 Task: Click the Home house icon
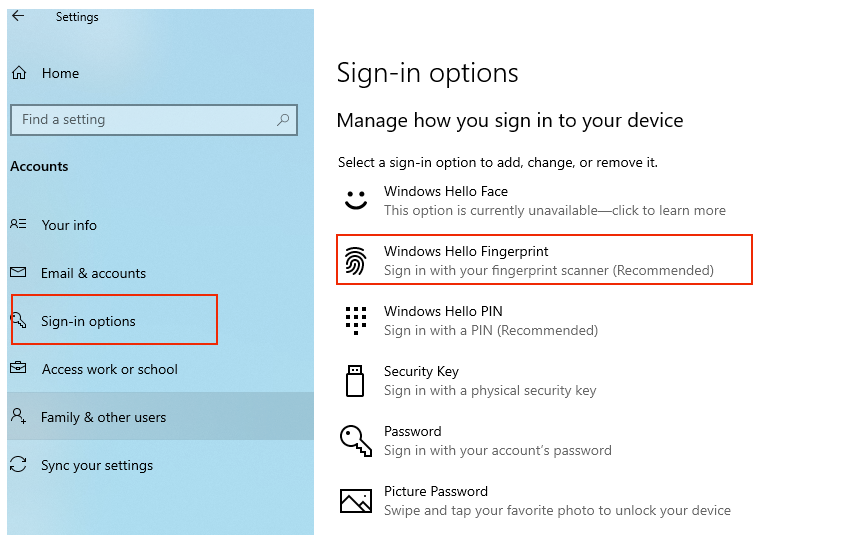(x=19, y=73)
